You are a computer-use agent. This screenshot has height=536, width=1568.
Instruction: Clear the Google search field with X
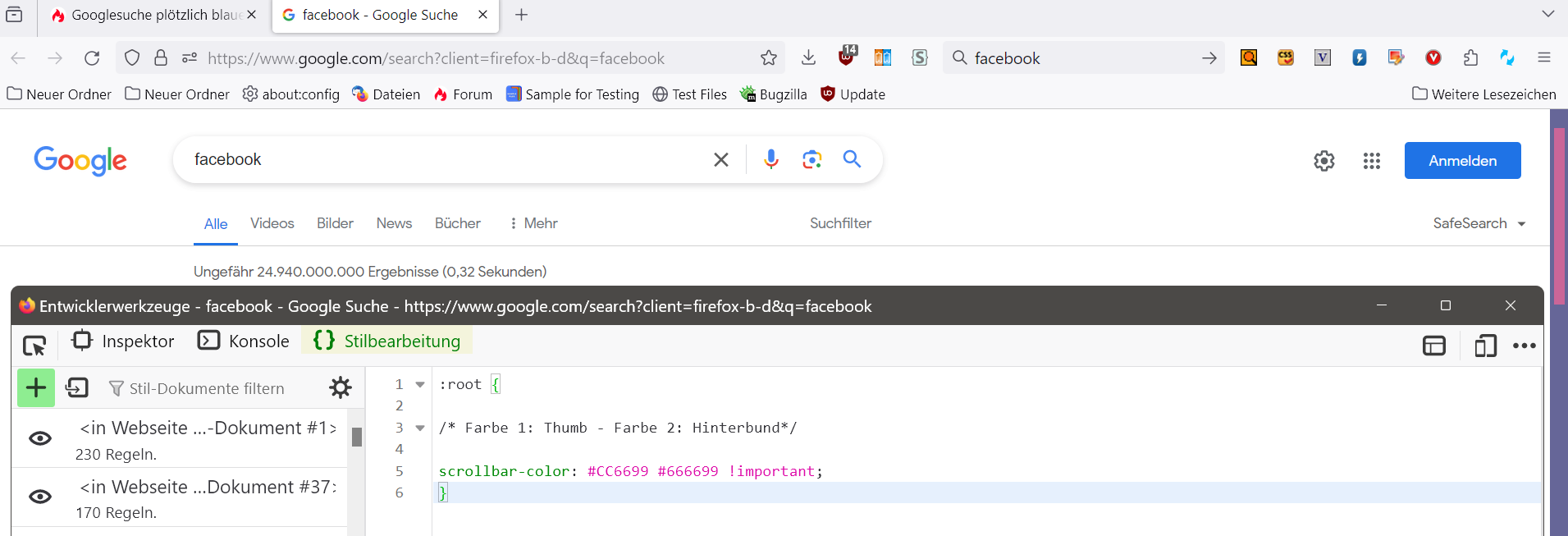(721, 159)
